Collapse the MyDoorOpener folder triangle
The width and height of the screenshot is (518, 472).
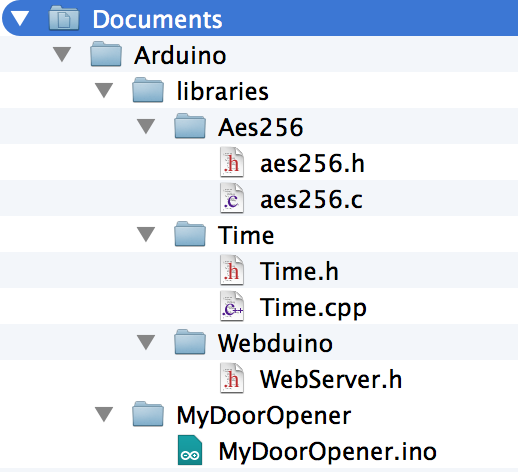pos(104,414)
